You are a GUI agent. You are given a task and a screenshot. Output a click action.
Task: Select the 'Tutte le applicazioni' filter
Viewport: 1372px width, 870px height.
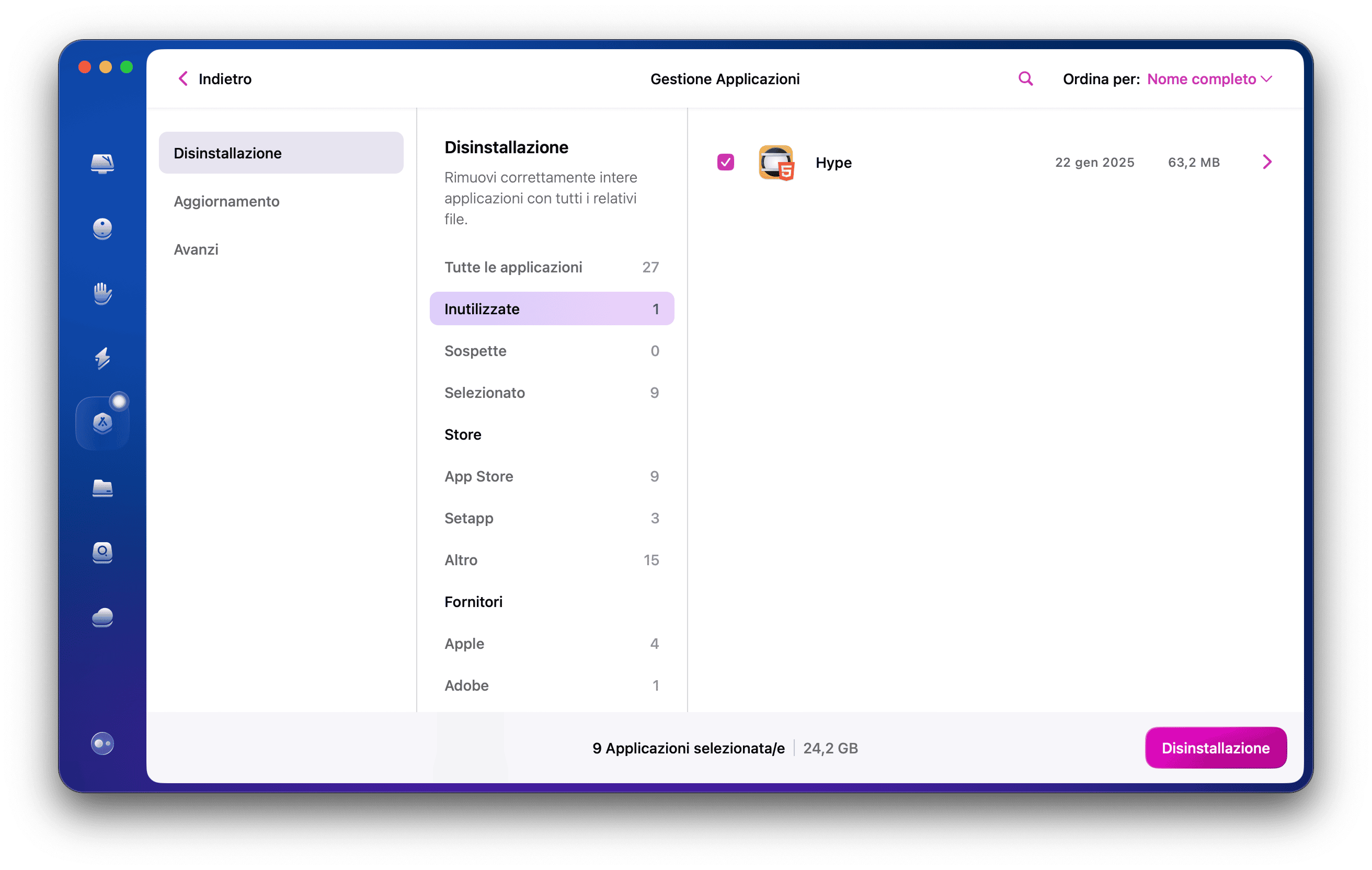point(513,267)
